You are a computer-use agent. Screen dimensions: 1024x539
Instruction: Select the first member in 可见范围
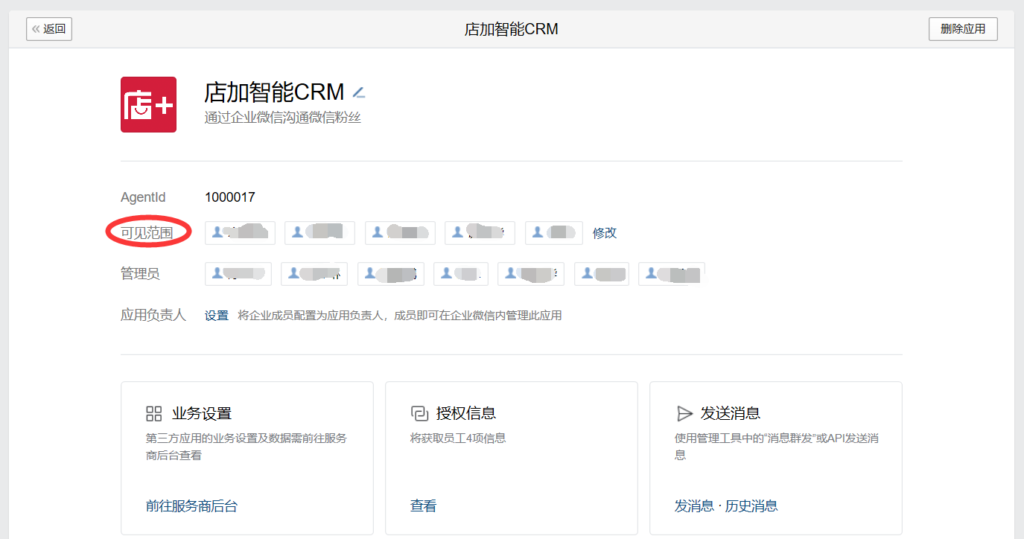pyautogui.click(x=240, y=233)
